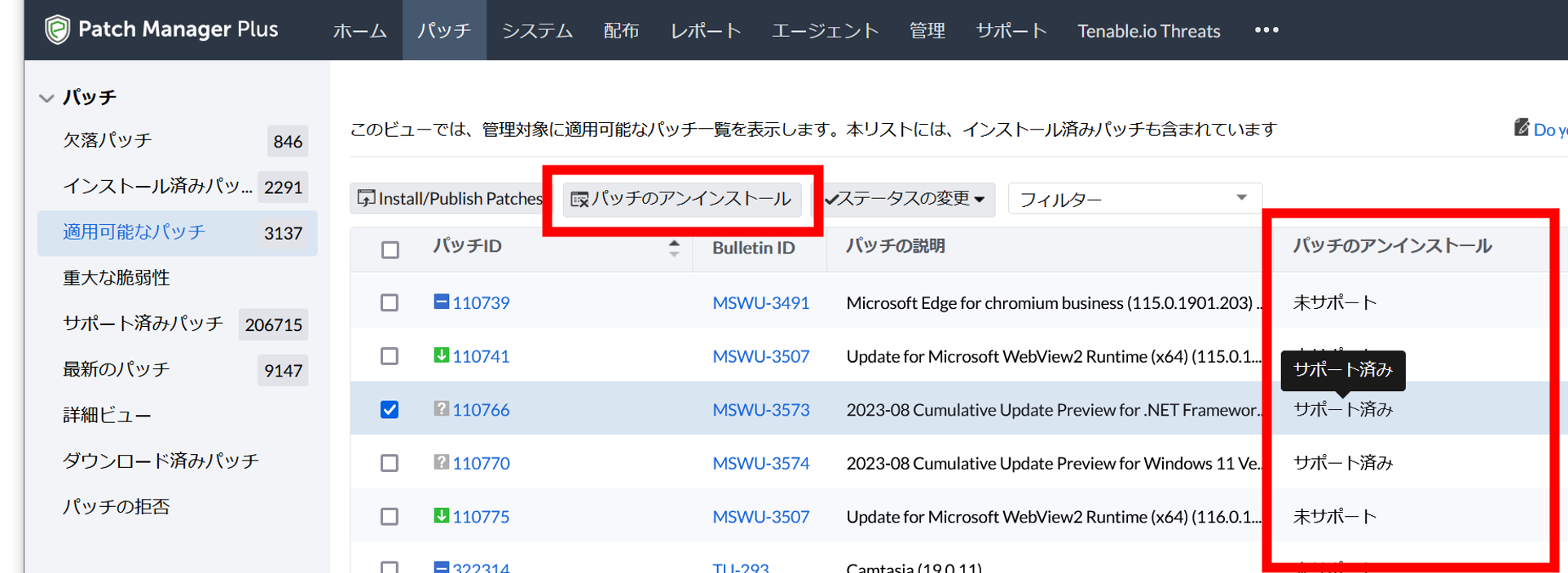The height and width of the screenshot is (573, 1568).
Task: Open the MSWU-3573 bulletin link
Action: click(760, 409)
